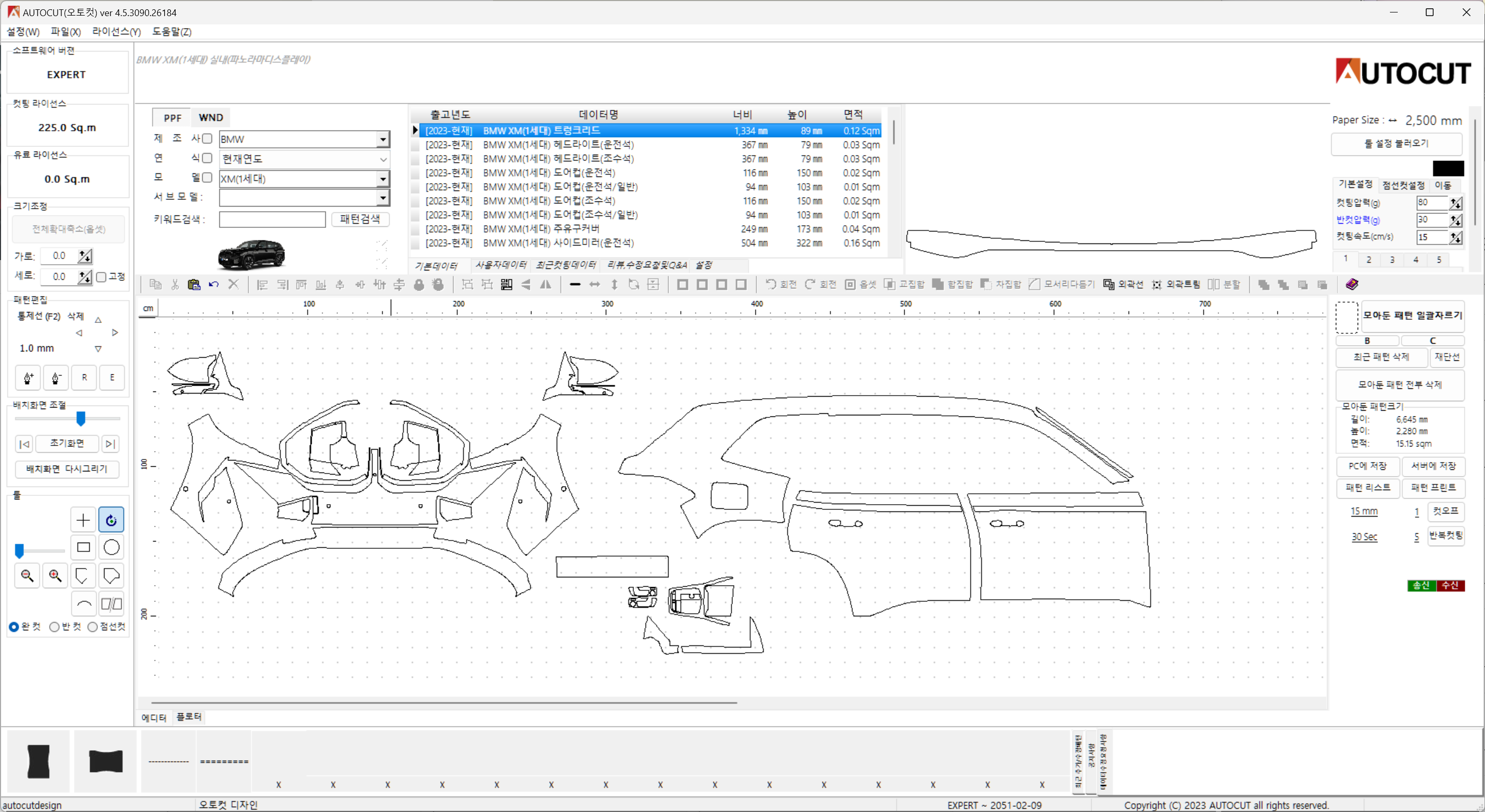Expand the 연재연도 dropdown
Viewport: 1485px width, 812px height.
(384, 158)
